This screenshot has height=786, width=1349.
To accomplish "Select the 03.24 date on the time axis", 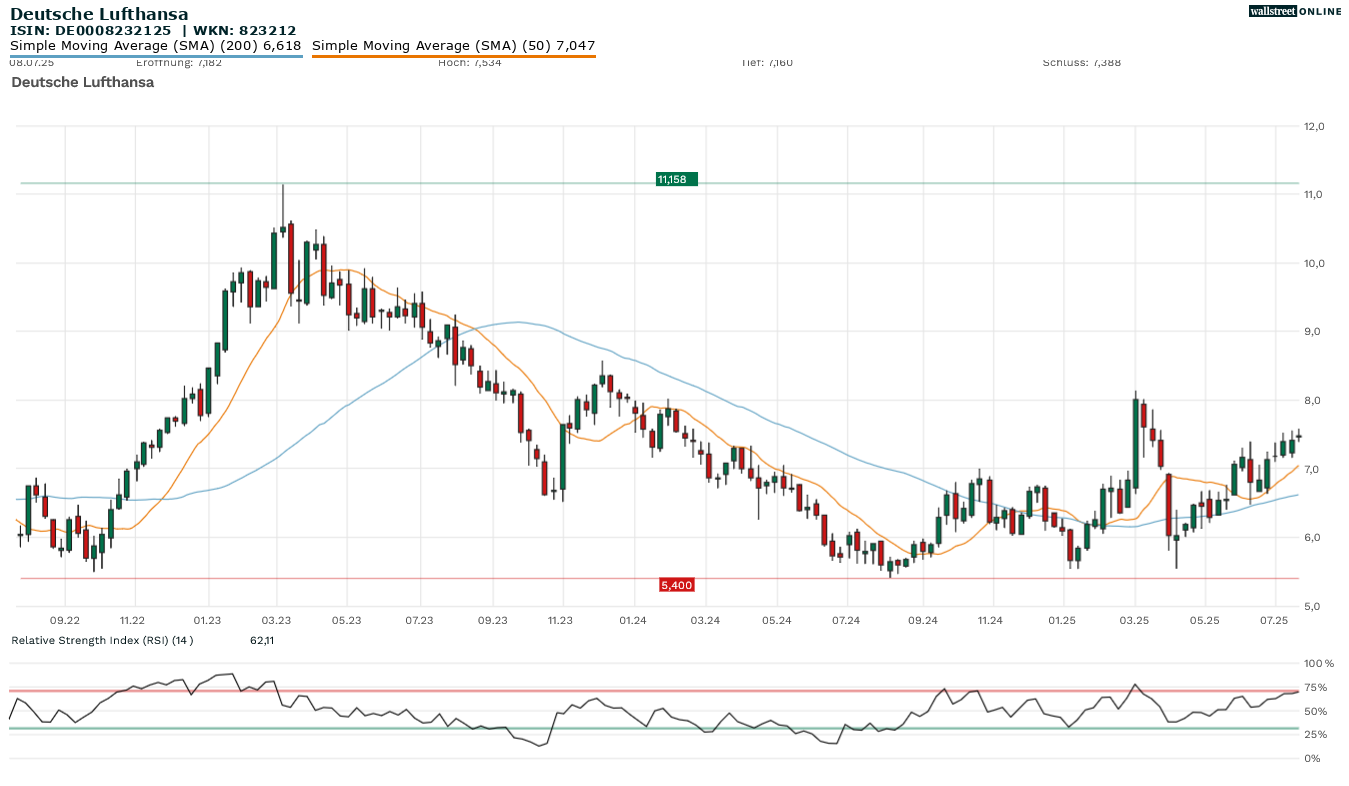I will point(705,621).
